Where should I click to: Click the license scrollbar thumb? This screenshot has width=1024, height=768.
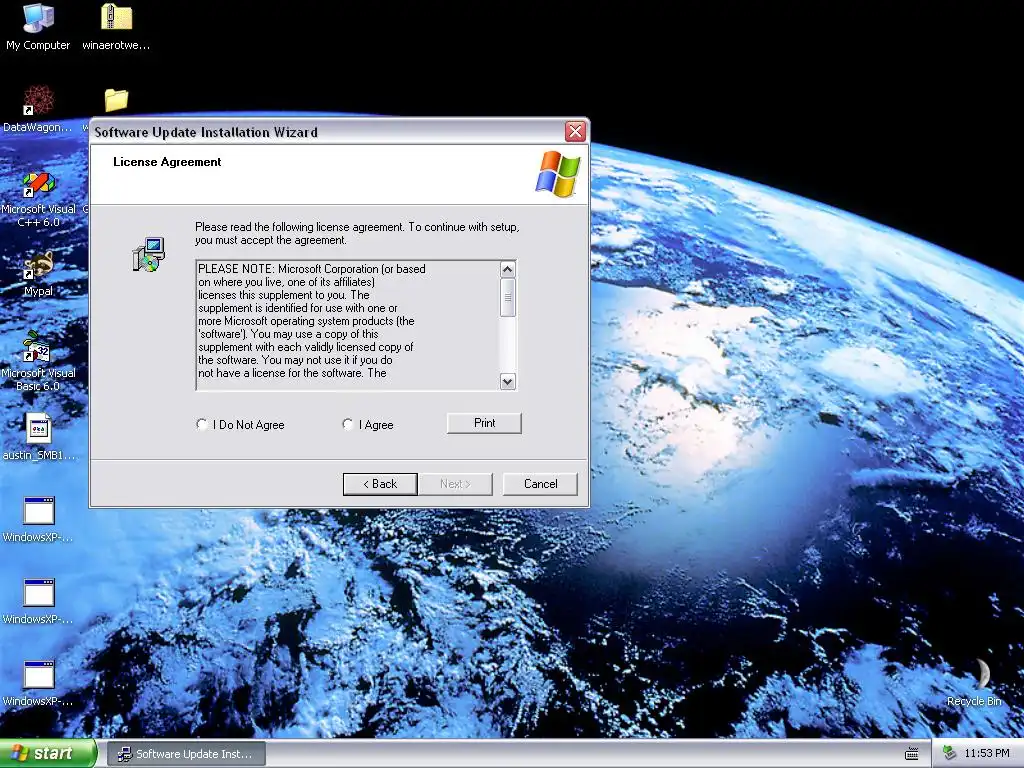coord(507,298)
